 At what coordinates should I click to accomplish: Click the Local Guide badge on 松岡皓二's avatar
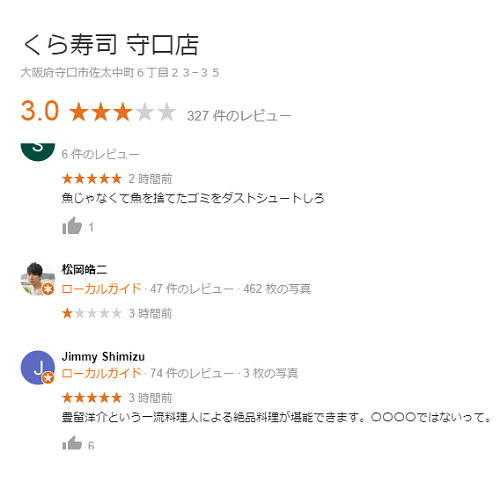[48, 289]
